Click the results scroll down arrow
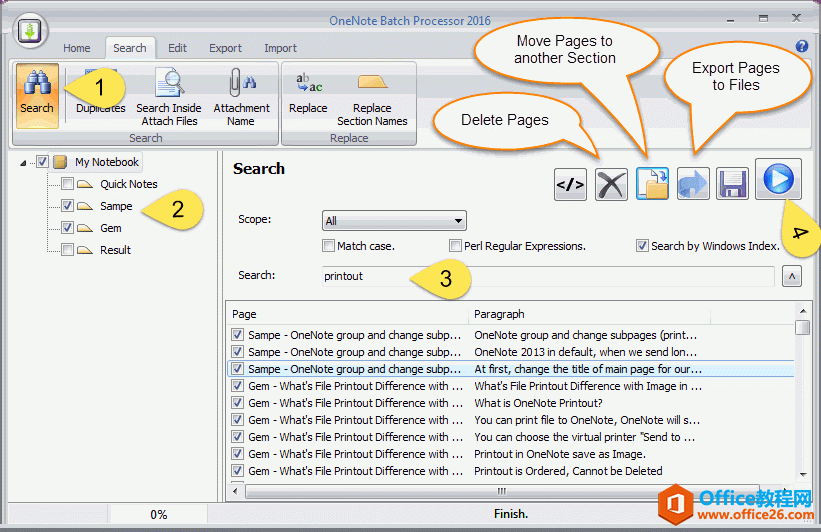Screen dimensions: 821x532 pos(803,475)
